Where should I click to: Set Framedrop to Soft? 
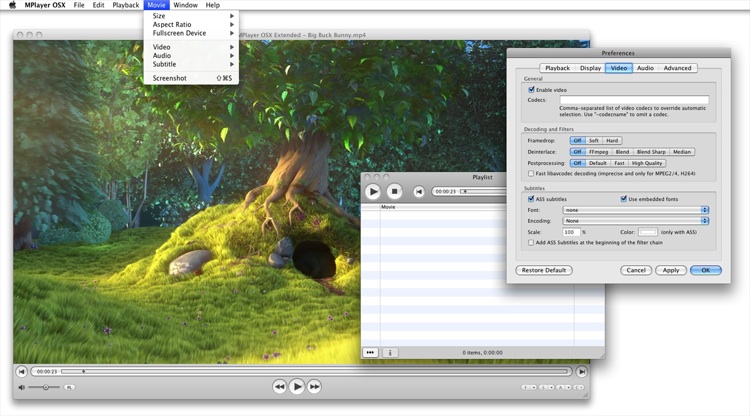[594, 141]
